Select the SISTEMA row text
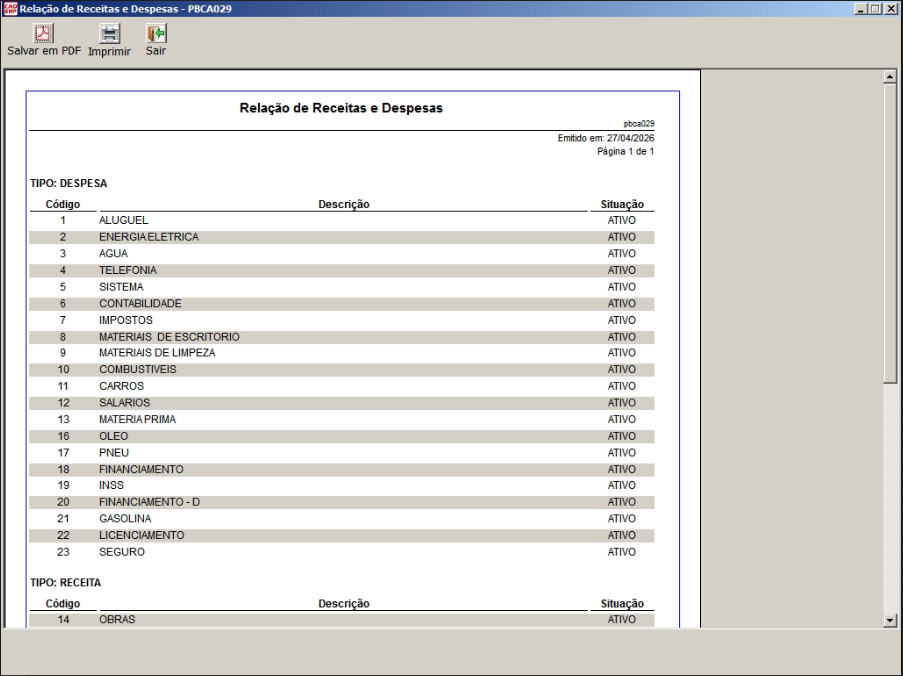This screenshot has width=903, height=676. click(121, 287)
